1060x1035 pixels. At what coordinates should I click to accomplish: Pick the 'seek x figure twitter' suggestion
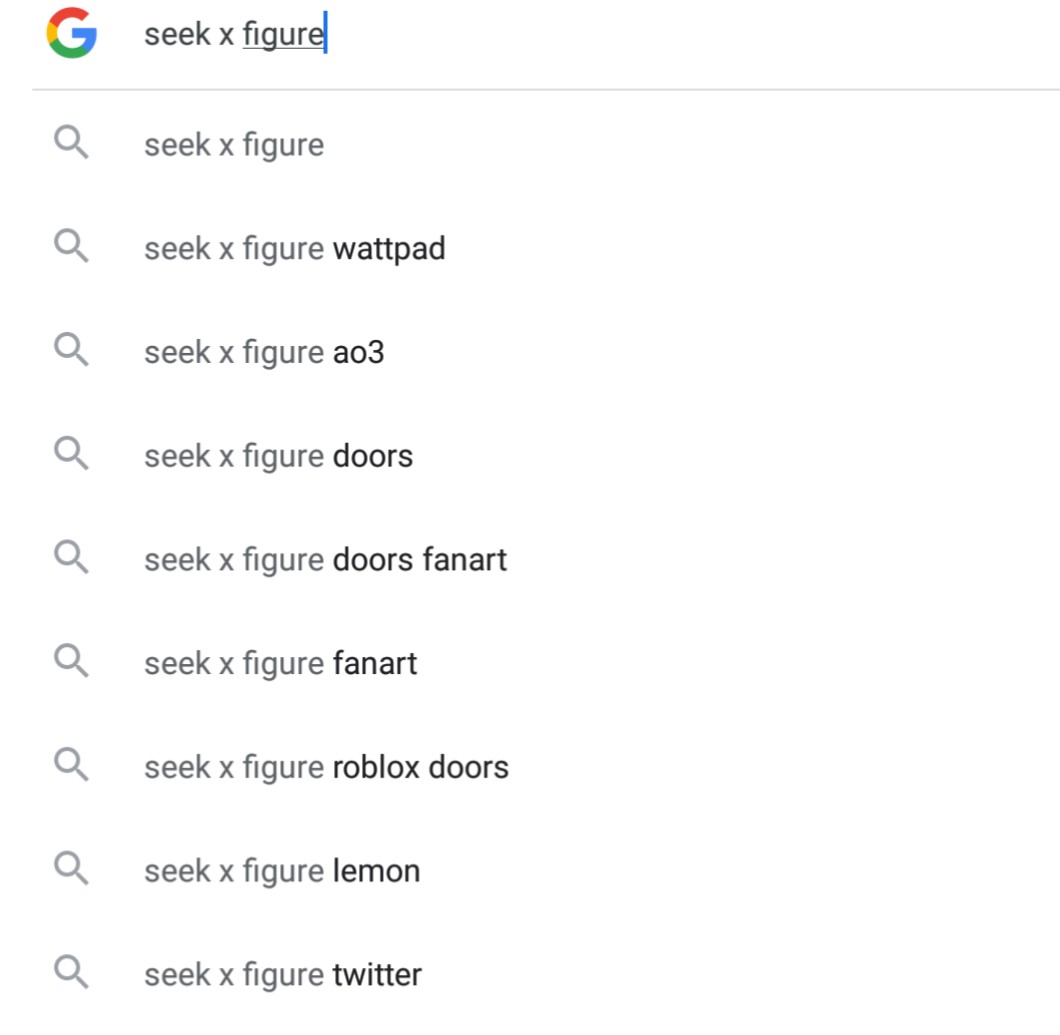pos(283,975)
